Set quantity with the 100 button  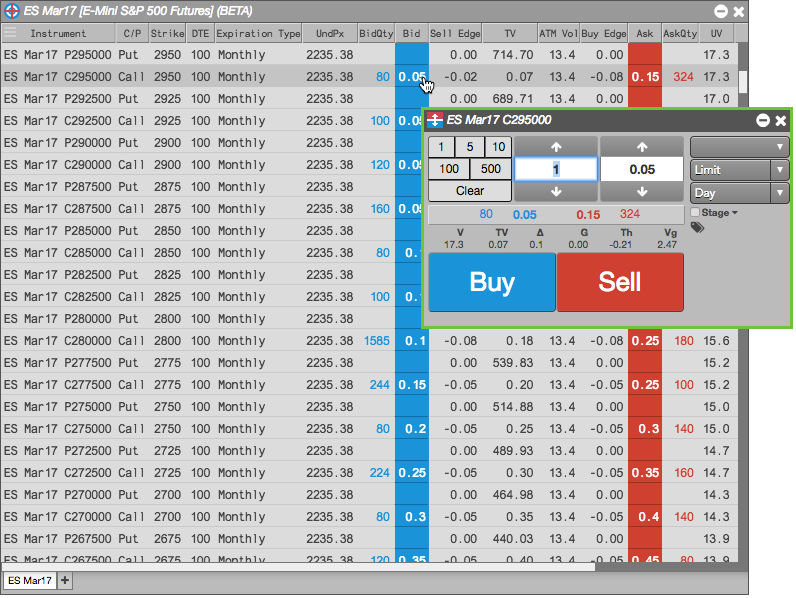[449, 169]
